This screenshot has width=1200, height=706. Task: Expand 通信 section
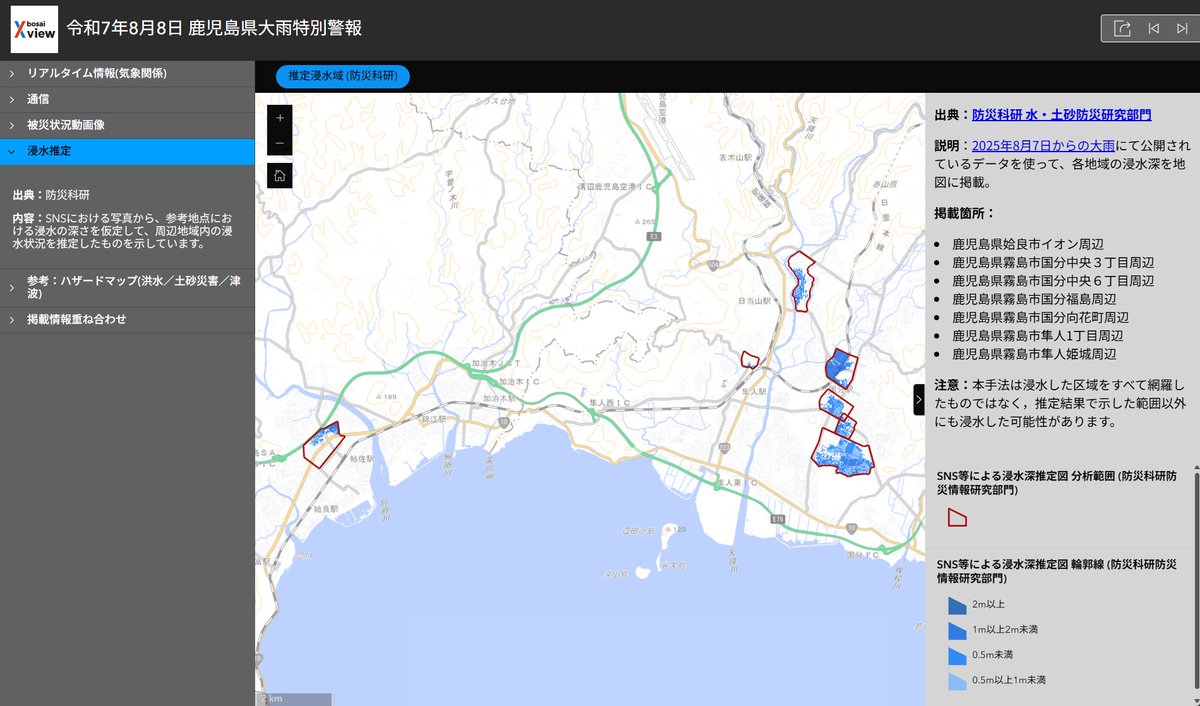[x=128, y=99]
